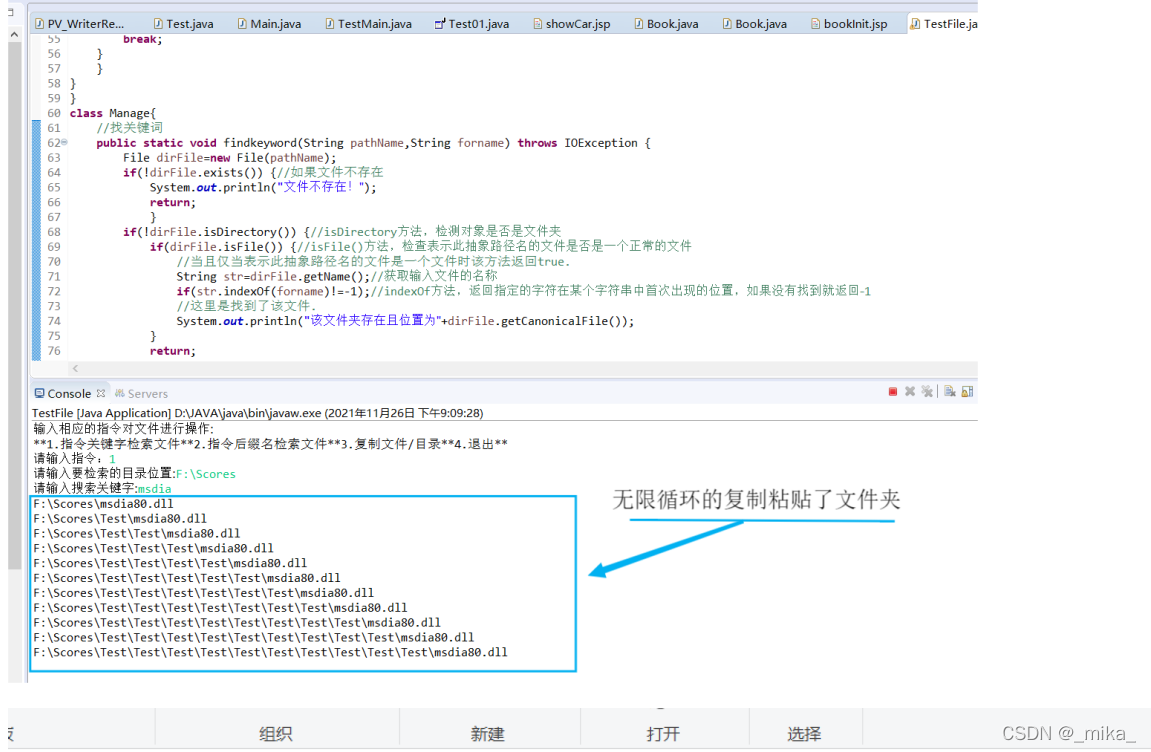The height and width of the screenshot is (752, 1151).
Task: Click the findkeyword method declaration line
Action: [373, 143]
